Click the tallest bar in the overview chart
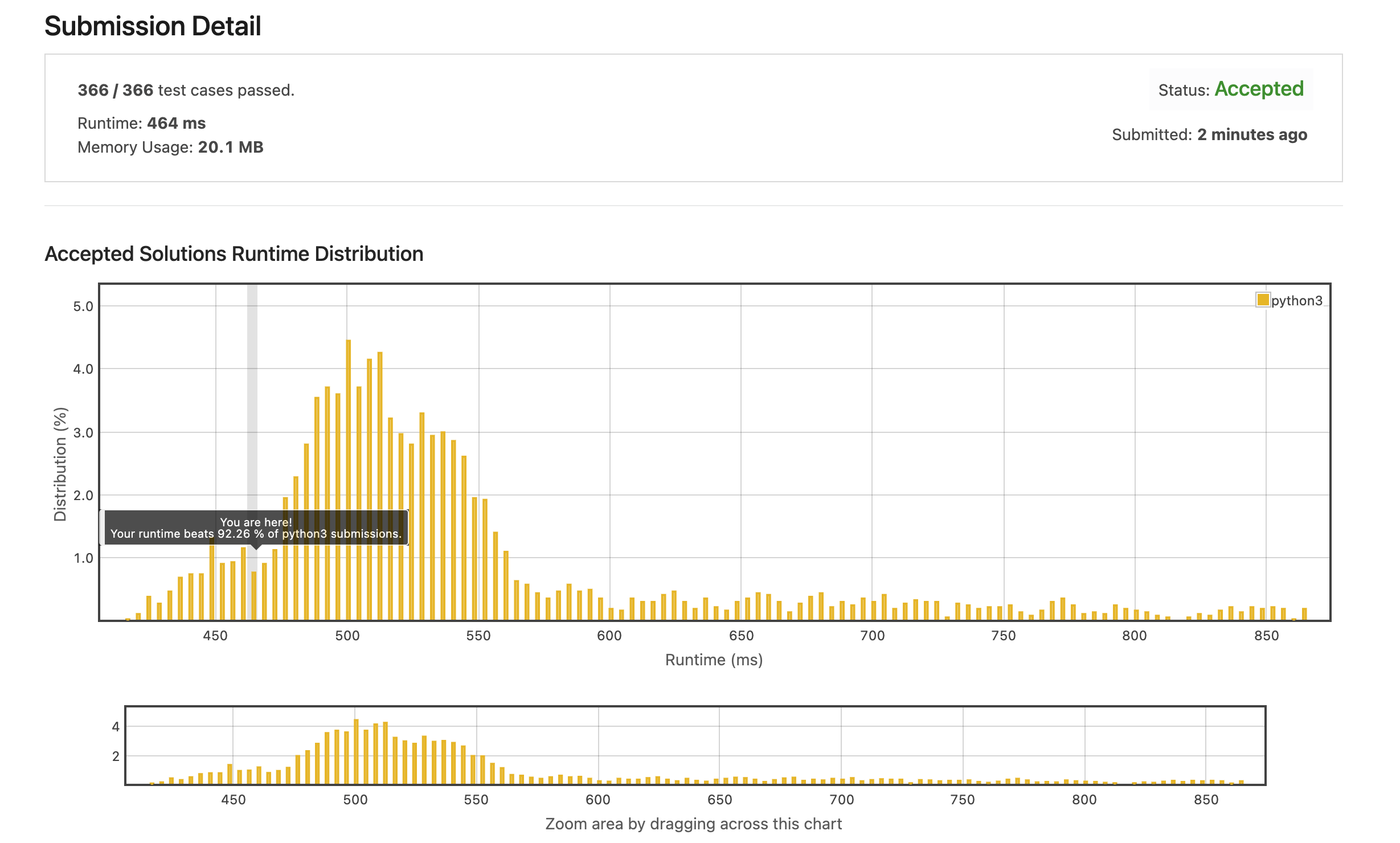The height and width of the screenshot is (843, 1400). point(356,752)
